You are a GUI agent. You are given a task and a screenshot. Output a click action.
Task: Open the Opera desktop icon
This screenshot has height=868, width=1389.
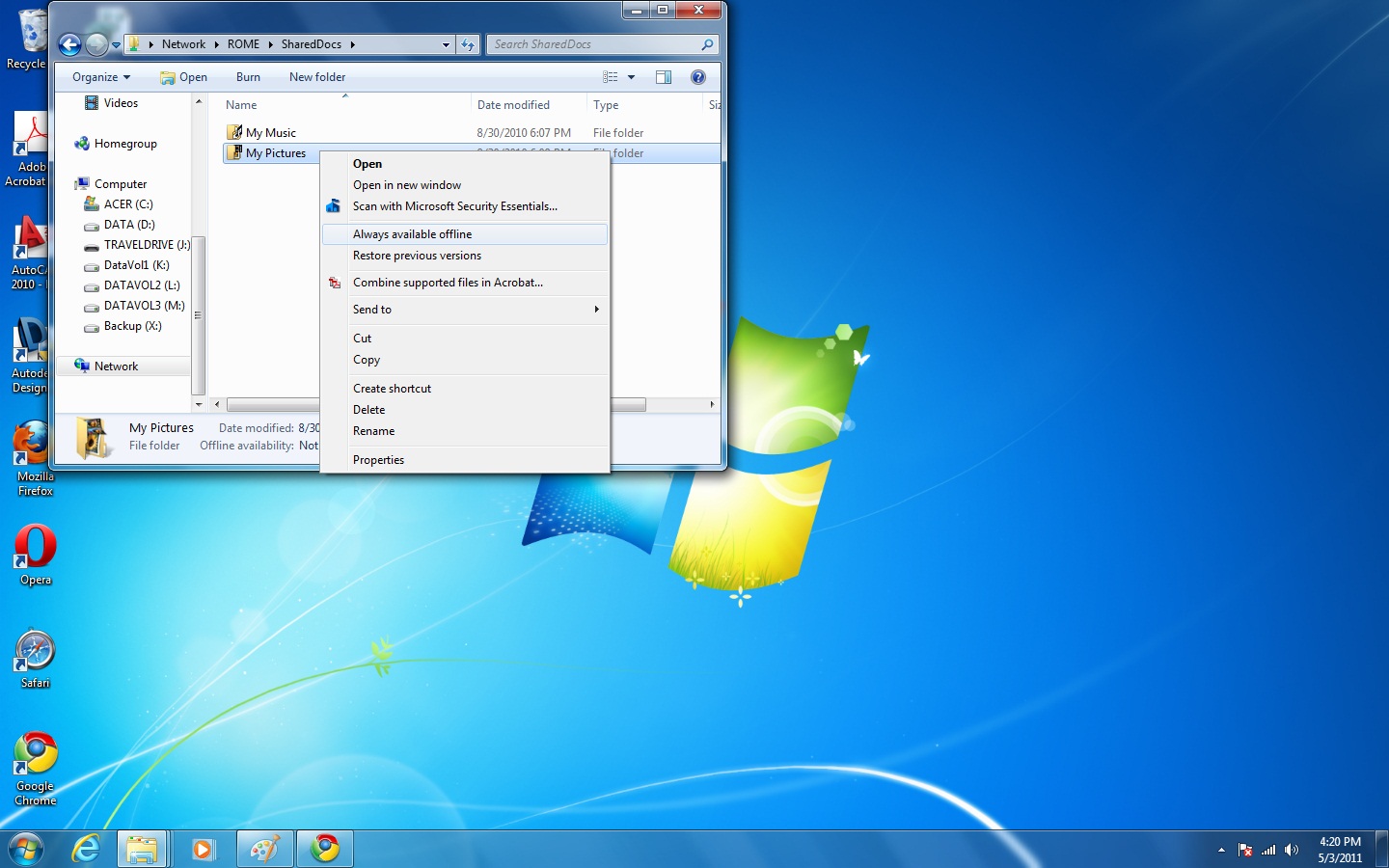tap(35, 556)
